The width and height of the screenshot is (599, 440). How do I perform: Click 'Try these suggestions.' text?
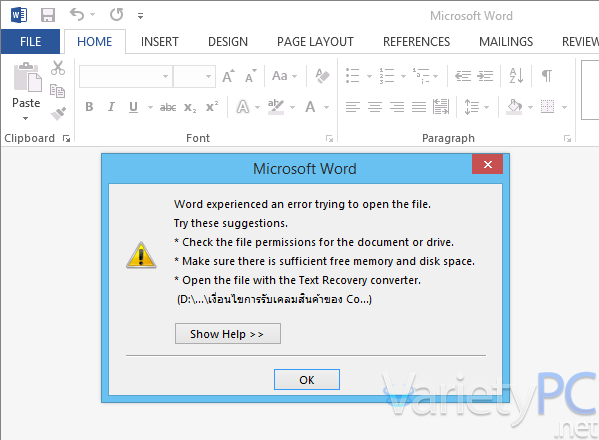coord(231,223)
